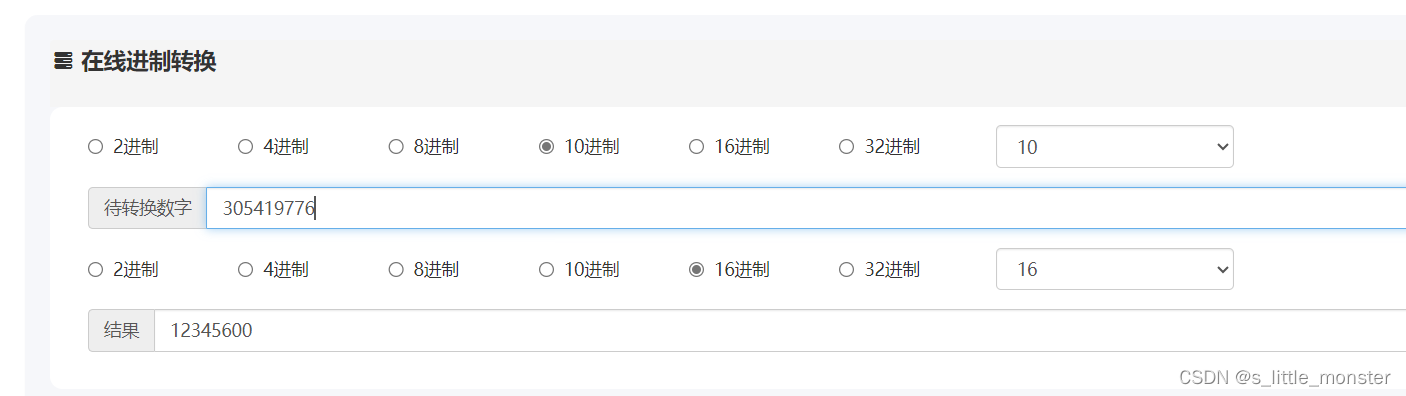The image size is (1406, 396).
Task: Open the target base dropdown showing 16
Action: coord(1115,269)
